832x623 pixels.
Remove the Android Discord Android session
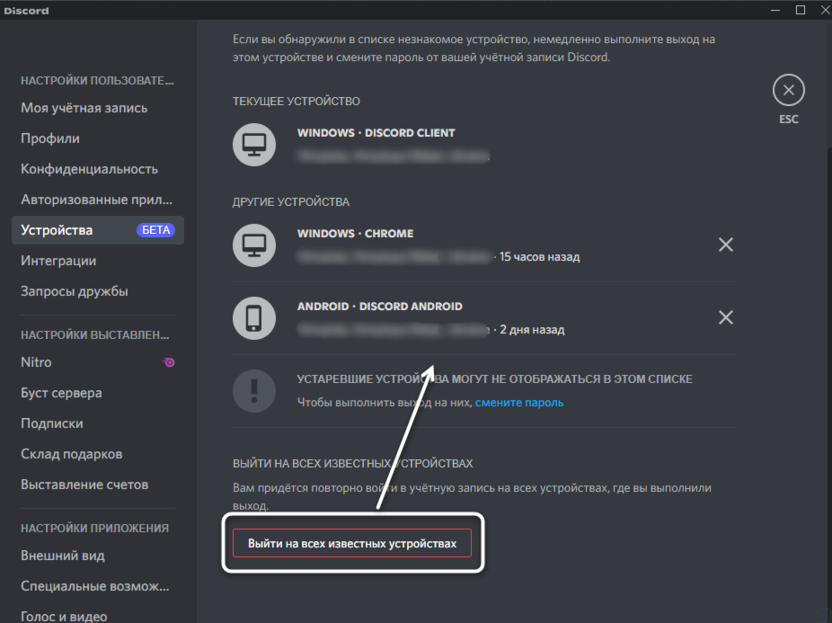click(x=725, y=317)
